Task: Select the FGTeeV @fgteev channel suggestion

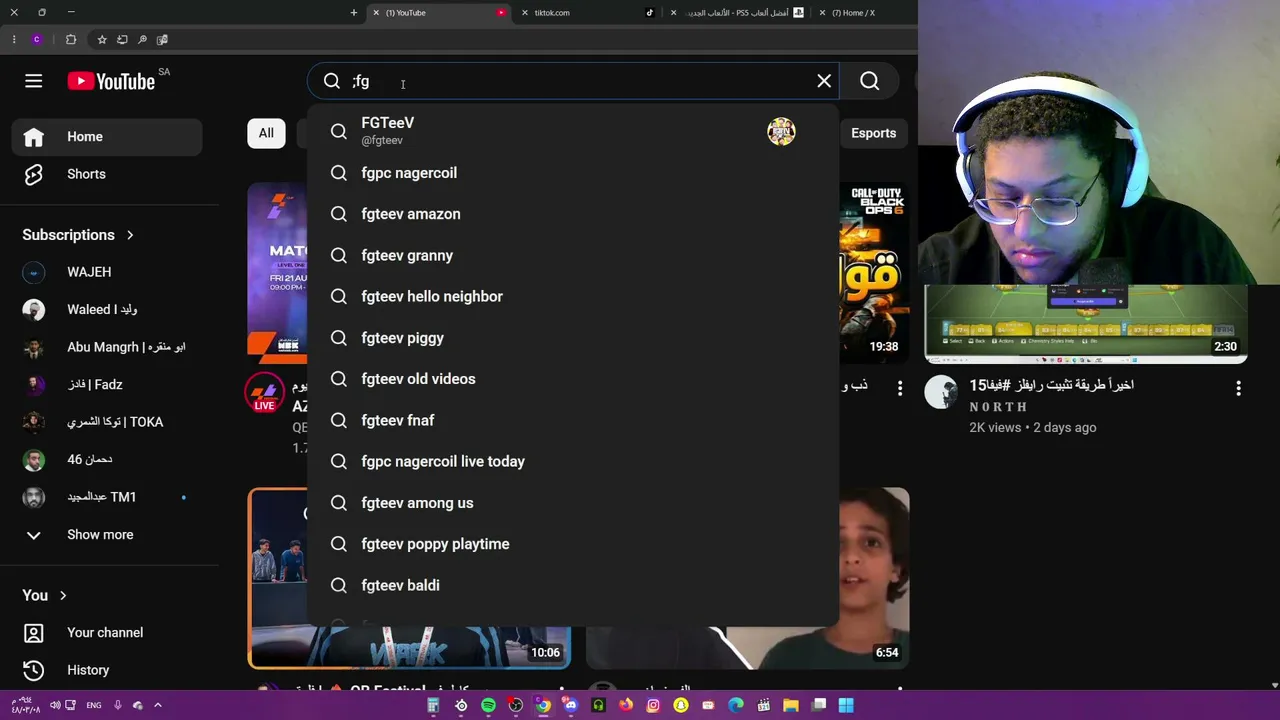Action: [x=573, y=131]
